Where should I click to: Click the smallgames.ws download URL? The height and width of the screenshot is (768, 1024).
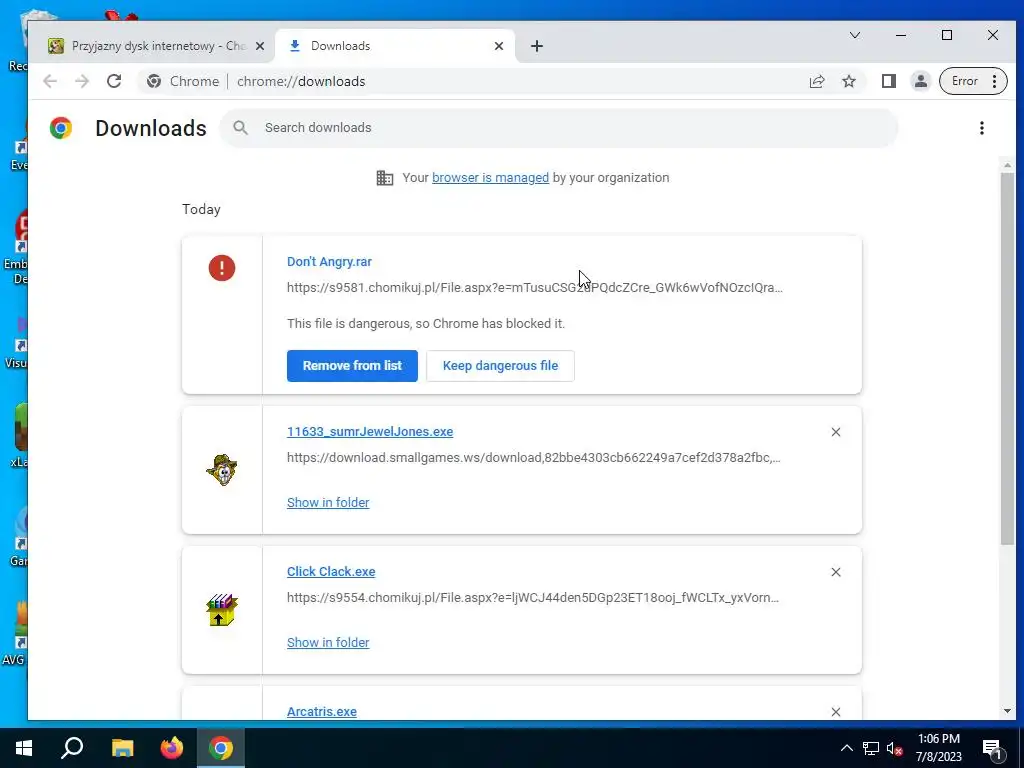(533, 458)
